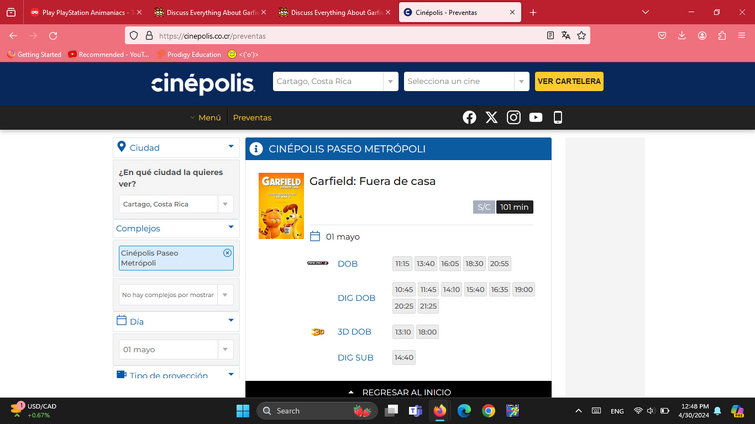Select DOB 11:15 showtime

pos(402,264)
